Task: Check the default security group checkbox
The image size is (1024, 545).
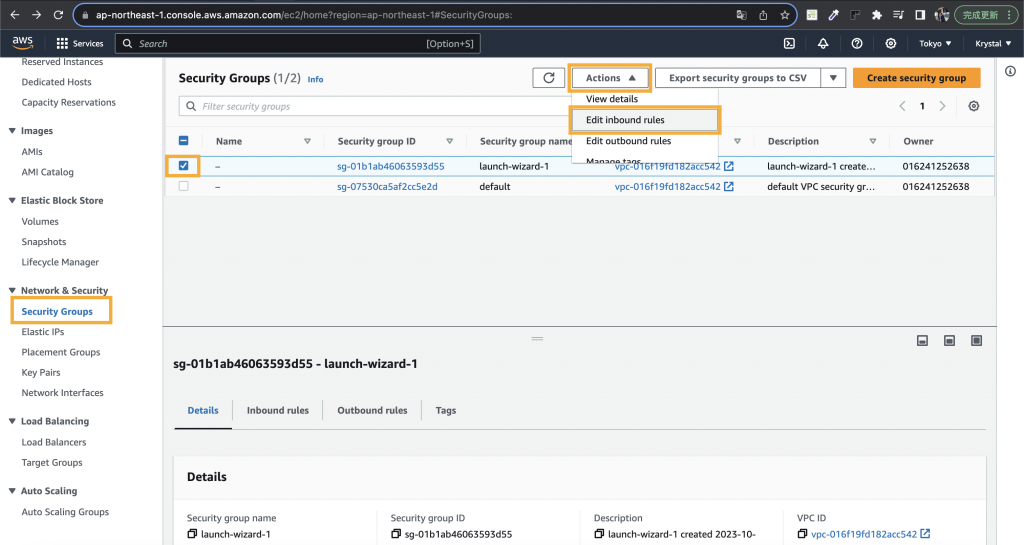Action: [184, 186]
